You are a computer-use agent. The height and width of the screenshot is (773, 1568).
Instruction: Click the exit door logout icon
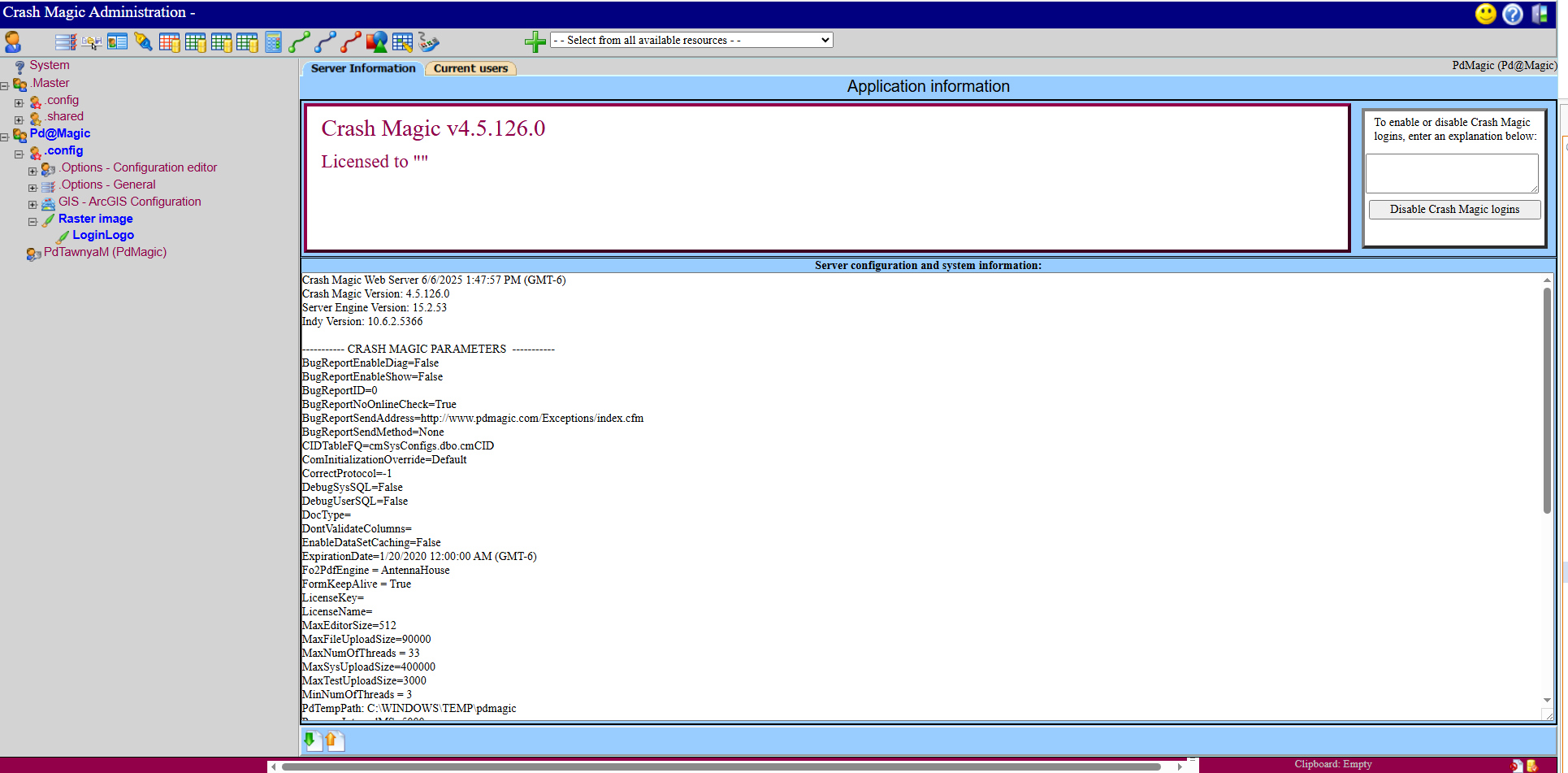(1540, 14)
